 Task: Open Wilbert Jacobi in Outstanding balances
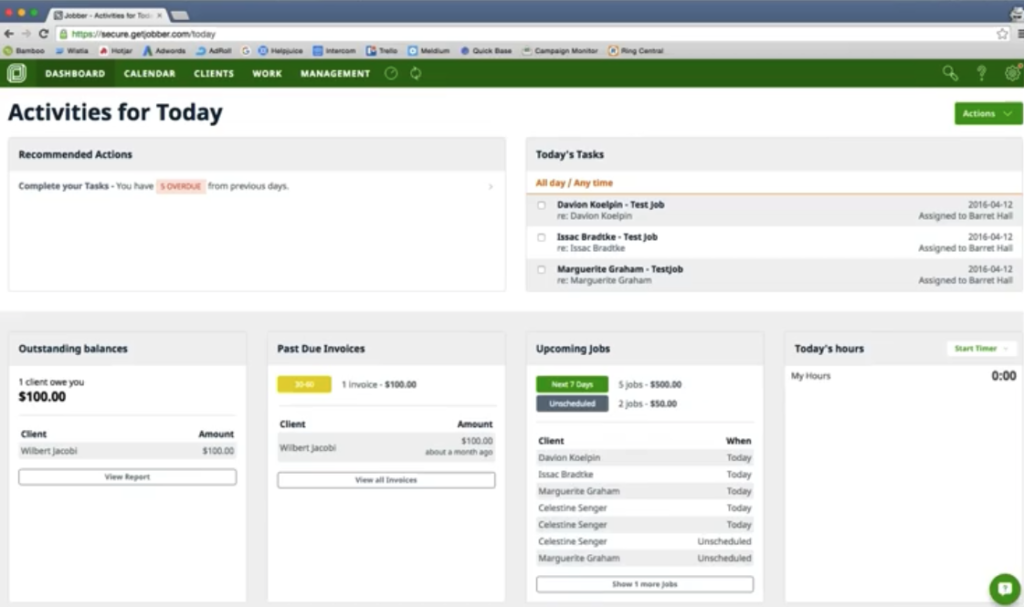point(127,451)
